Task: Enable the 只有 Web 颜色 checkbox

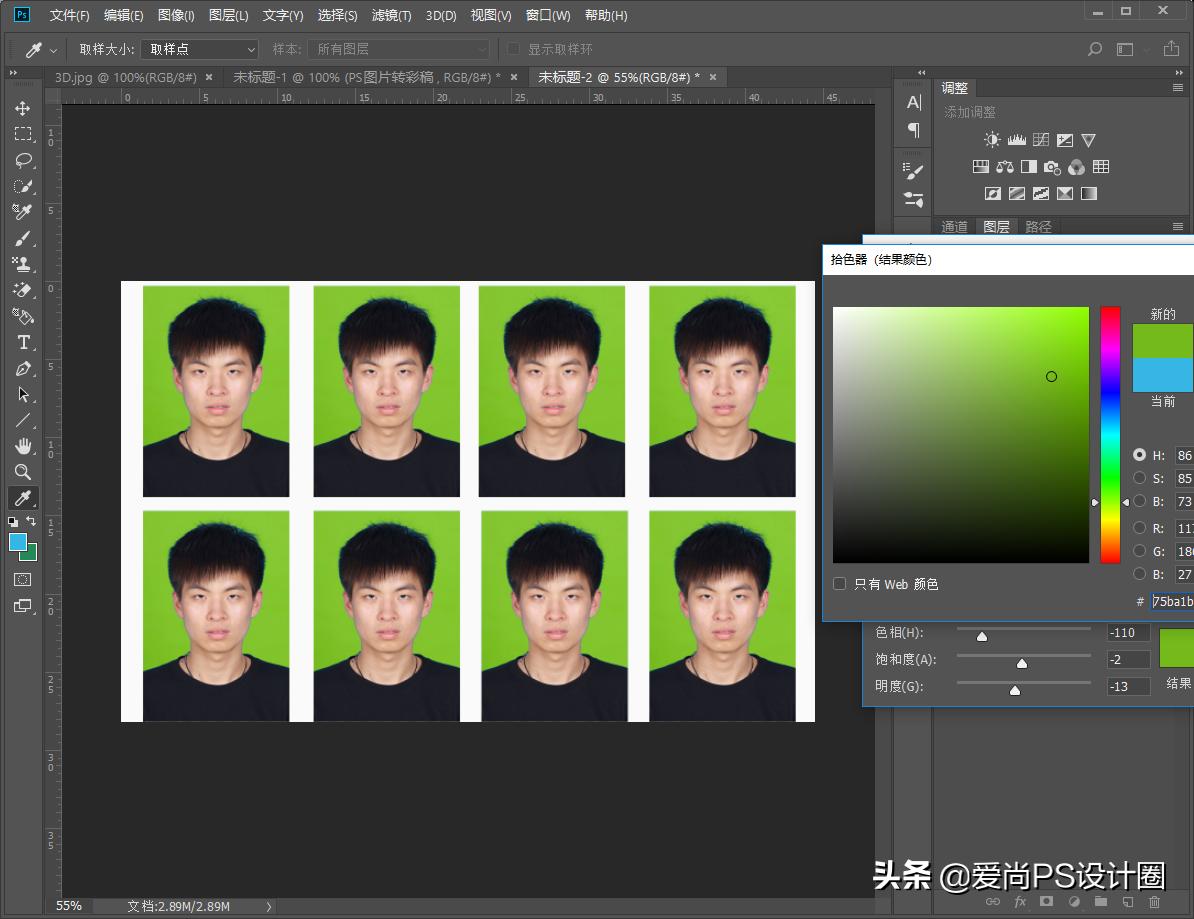Action: coord(840,584)
